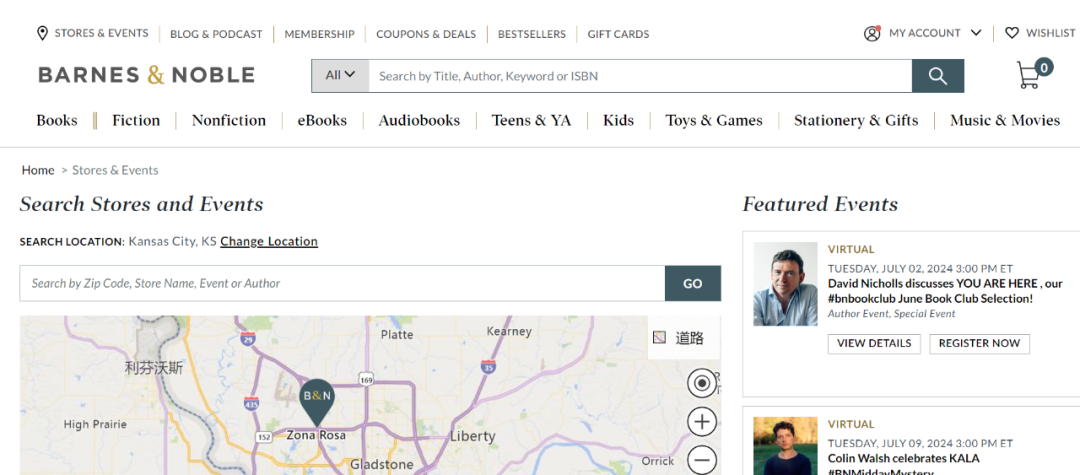Click View Details for David Nicholls event

coord(874,344)
